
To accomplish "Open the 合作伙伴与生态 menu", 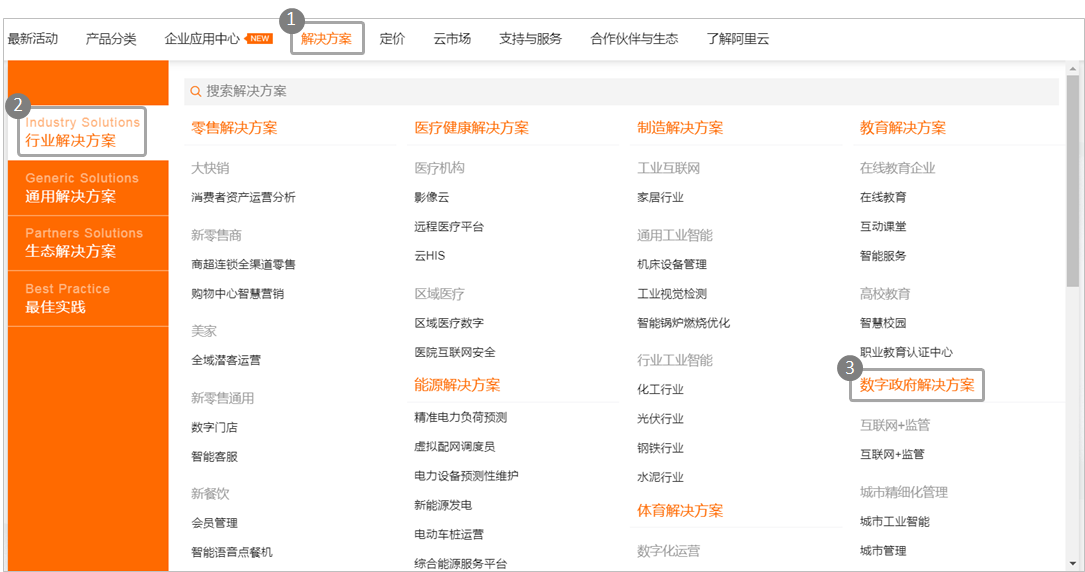I will click(634, 39).
